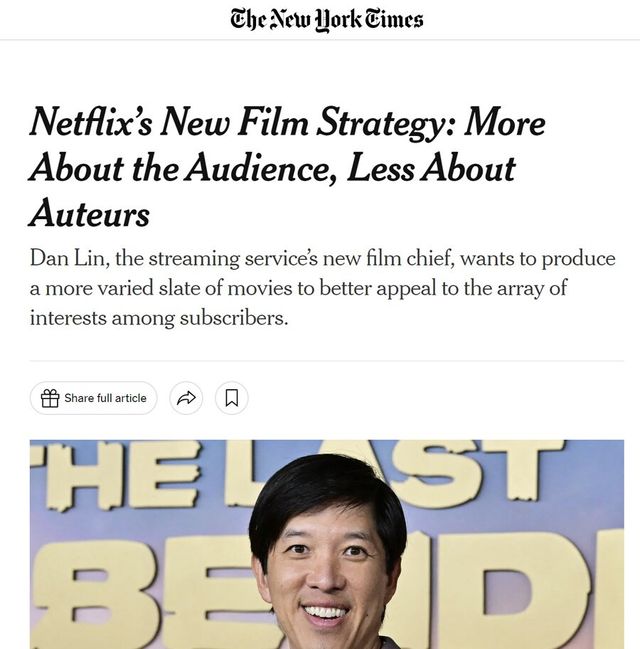
Task: Click the gift box icon
Action: click(x=50, y=398)
